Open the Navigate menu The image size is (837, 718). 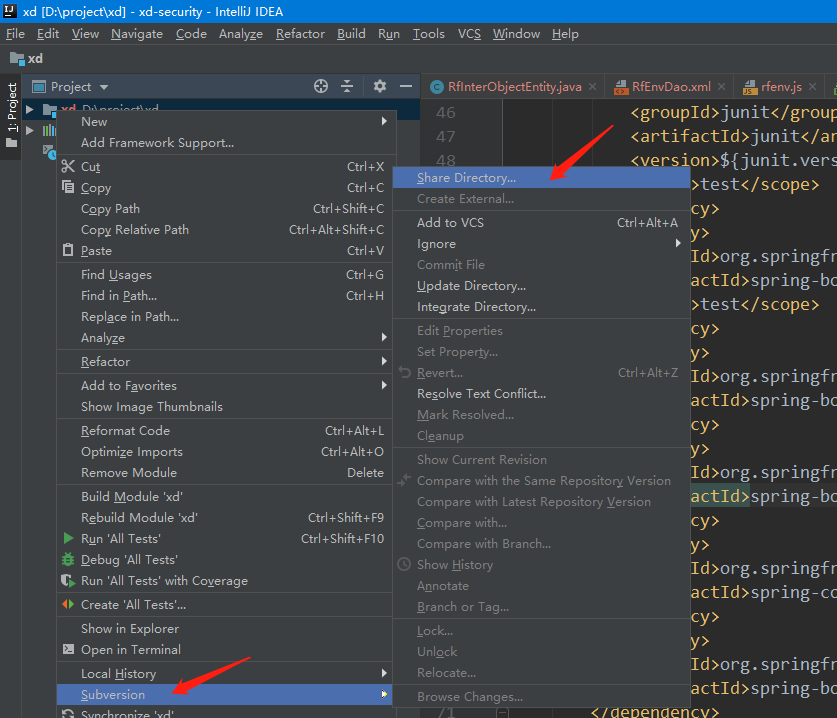pos(137,34)
